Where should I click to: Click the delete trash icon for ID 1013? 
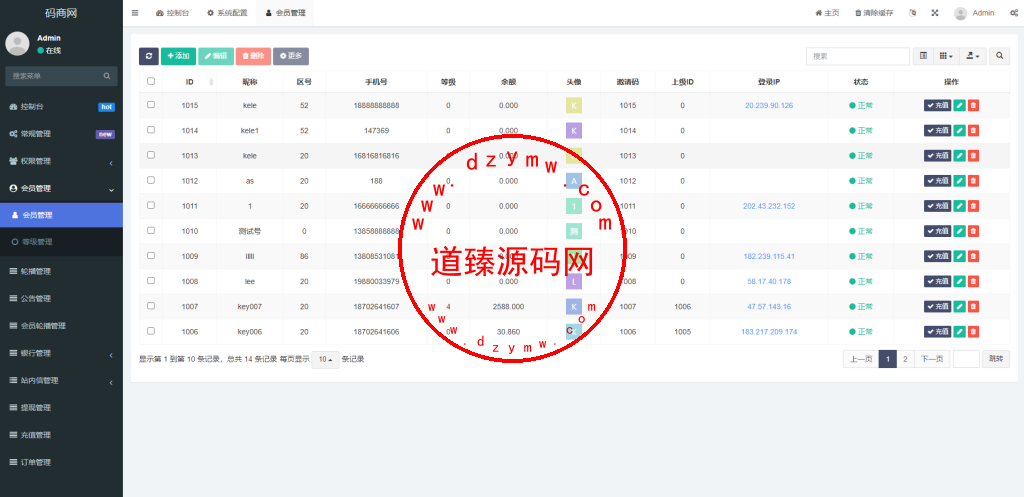click(973, 155)
